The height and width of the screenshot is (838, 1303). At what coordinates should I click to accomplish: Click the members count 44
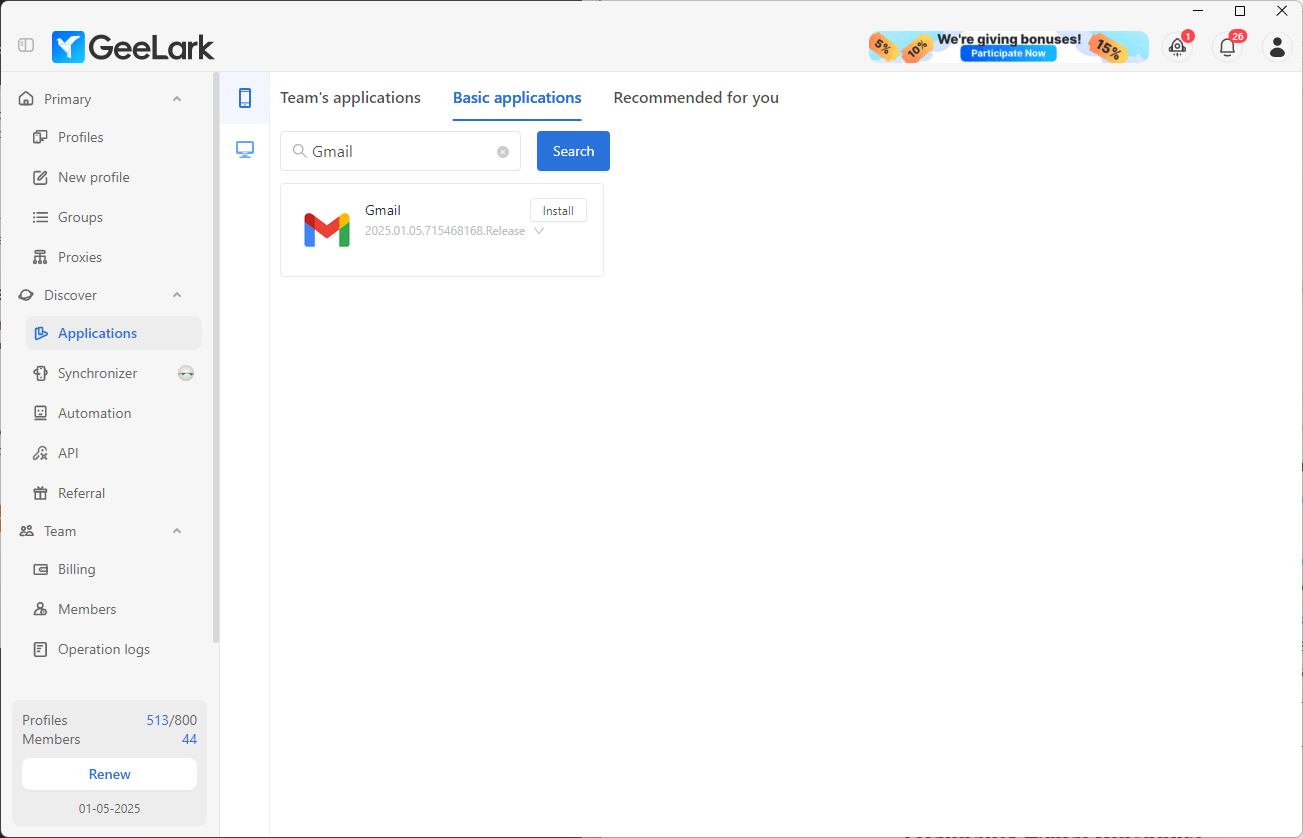[189, 740]
